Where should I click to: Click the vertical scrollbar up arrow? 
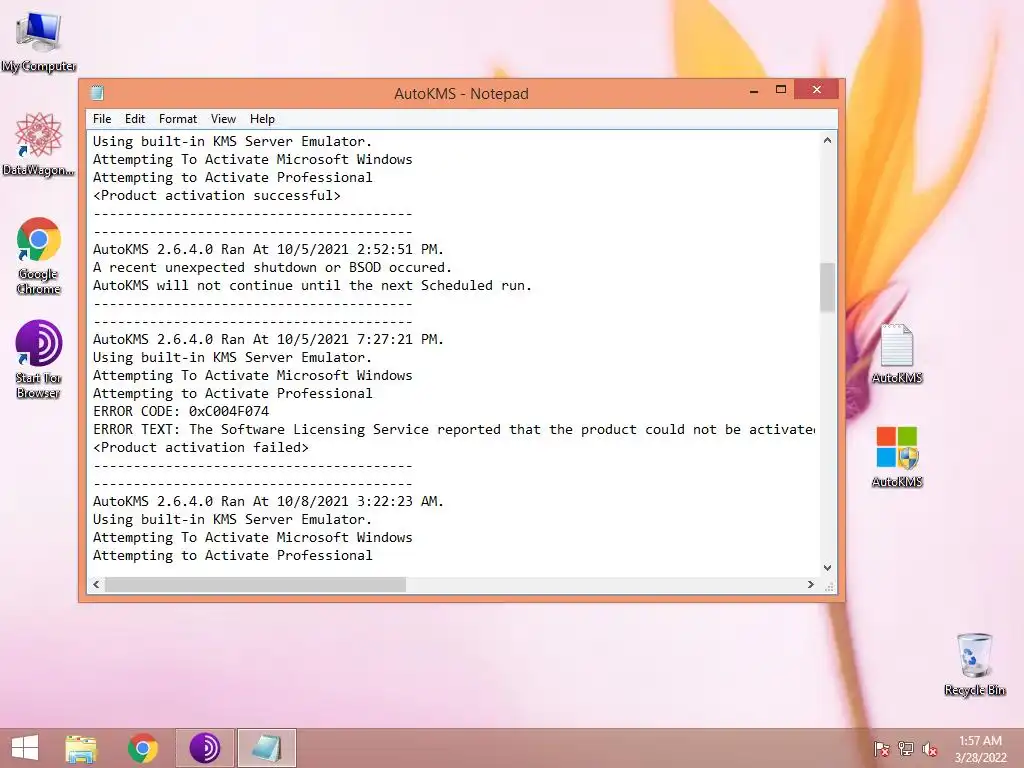[x=827, y=140]
